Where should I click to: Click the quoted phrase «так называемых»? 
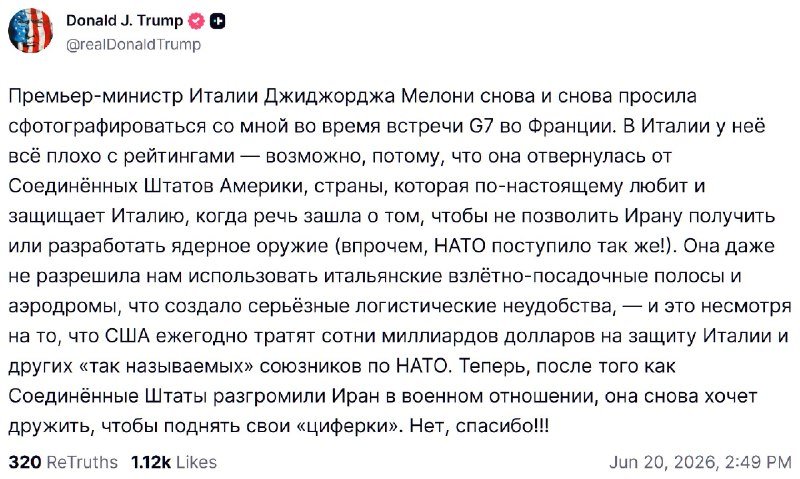[x=166, y=366]
